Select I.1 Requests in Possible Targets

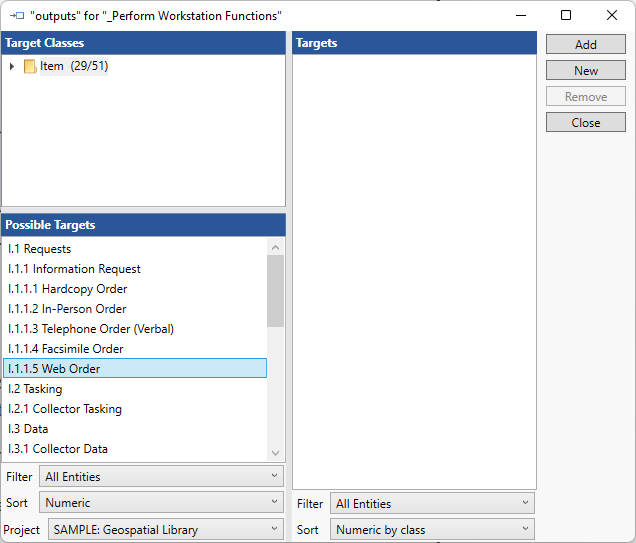(x=40, y=249)
